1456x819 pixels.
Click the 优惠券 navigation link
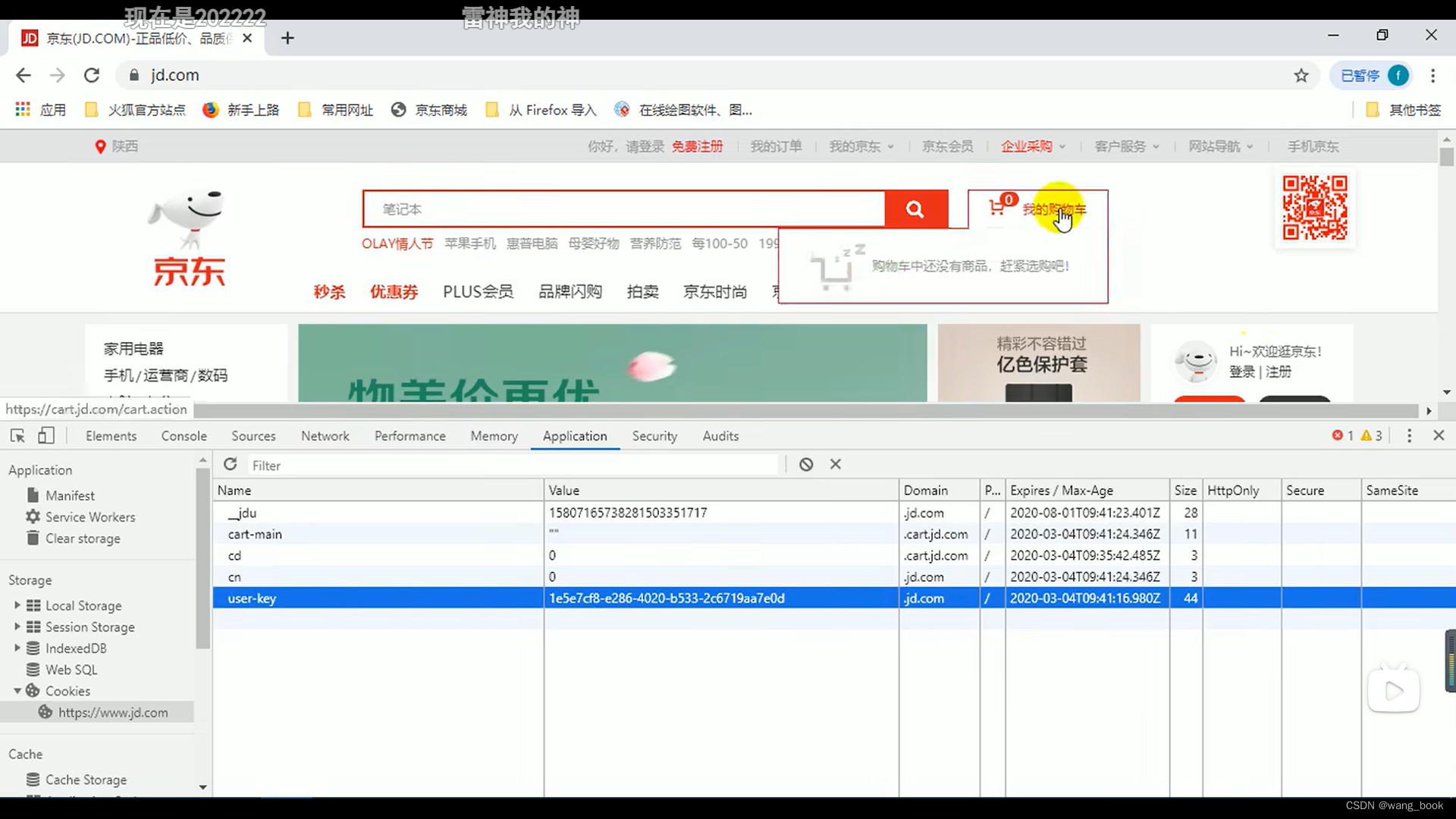394,292
